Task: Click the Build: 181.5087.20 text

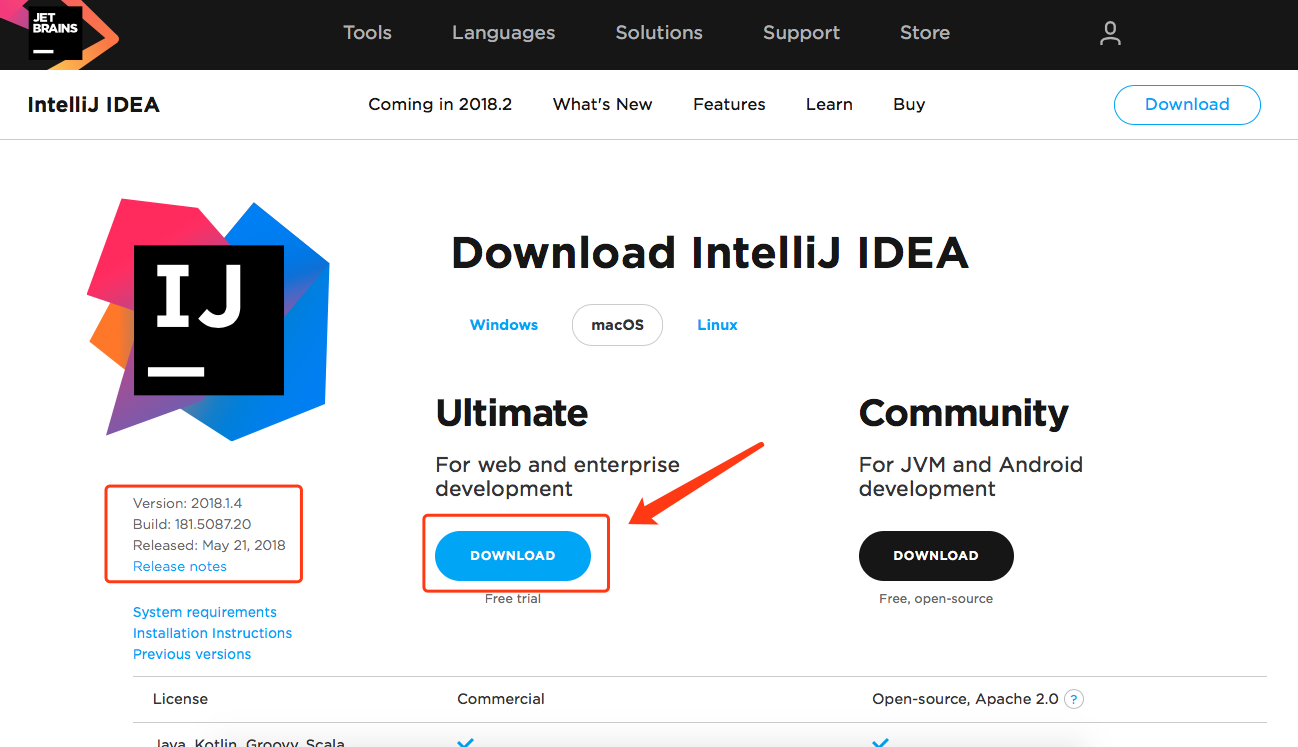Action: click(192, 524)
